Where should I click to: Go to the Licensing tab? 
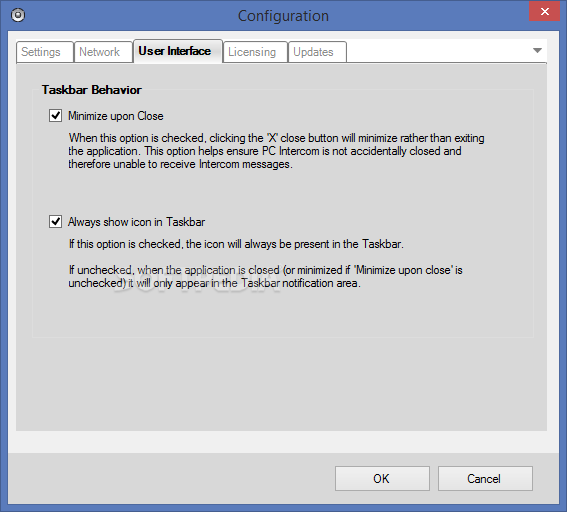pyautogui.click(x=255, y=52)
